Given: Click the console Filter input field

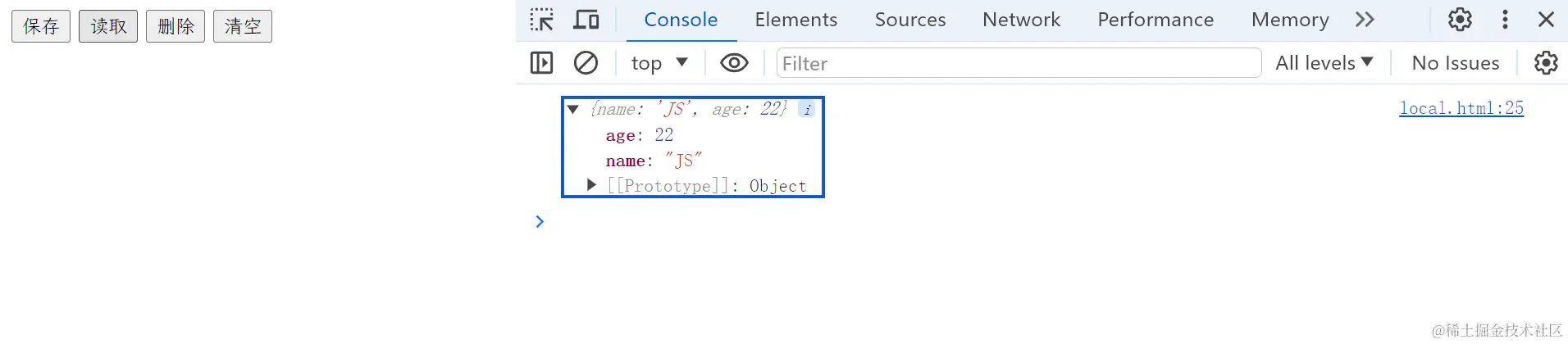Looking at the screenshot, I should 1018,63.
